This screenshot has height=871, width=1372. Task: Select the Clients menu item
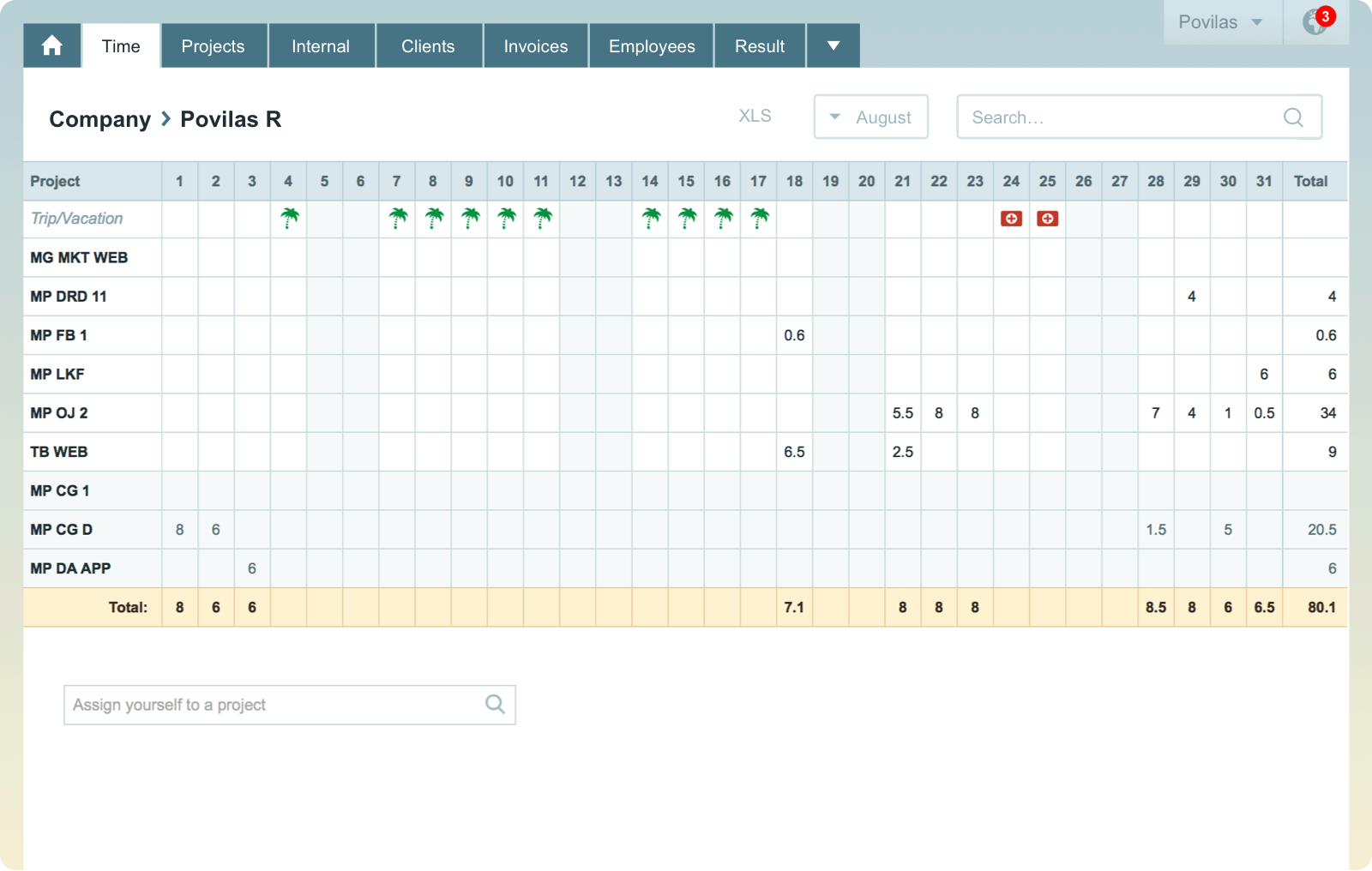pos(429,45)
